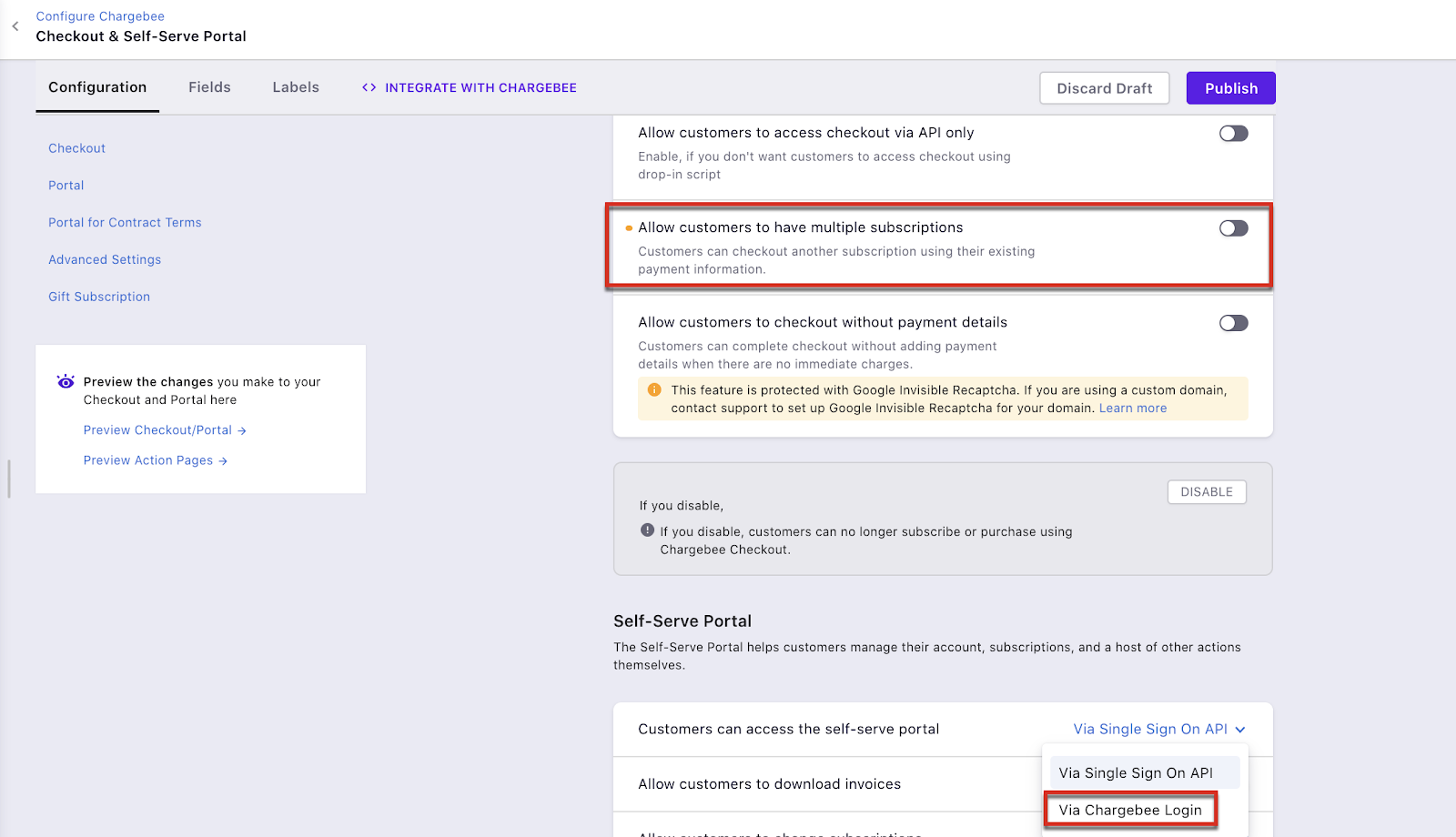The height and width of the screenshot is (837, 1456).
Task: Click 'Allow customers to download invoices' text
Action: point(770,784)
